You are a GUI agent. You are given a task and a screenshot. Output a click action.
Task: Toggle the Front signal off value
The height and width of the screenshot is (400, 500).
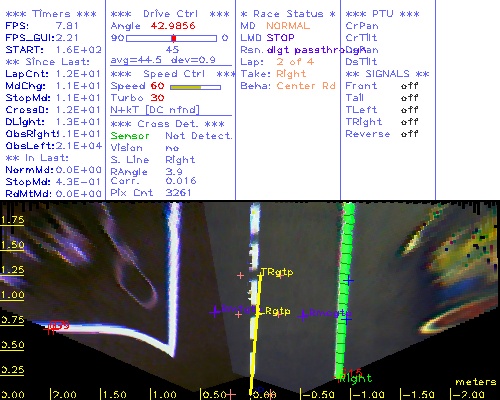(x=410, y=86)
